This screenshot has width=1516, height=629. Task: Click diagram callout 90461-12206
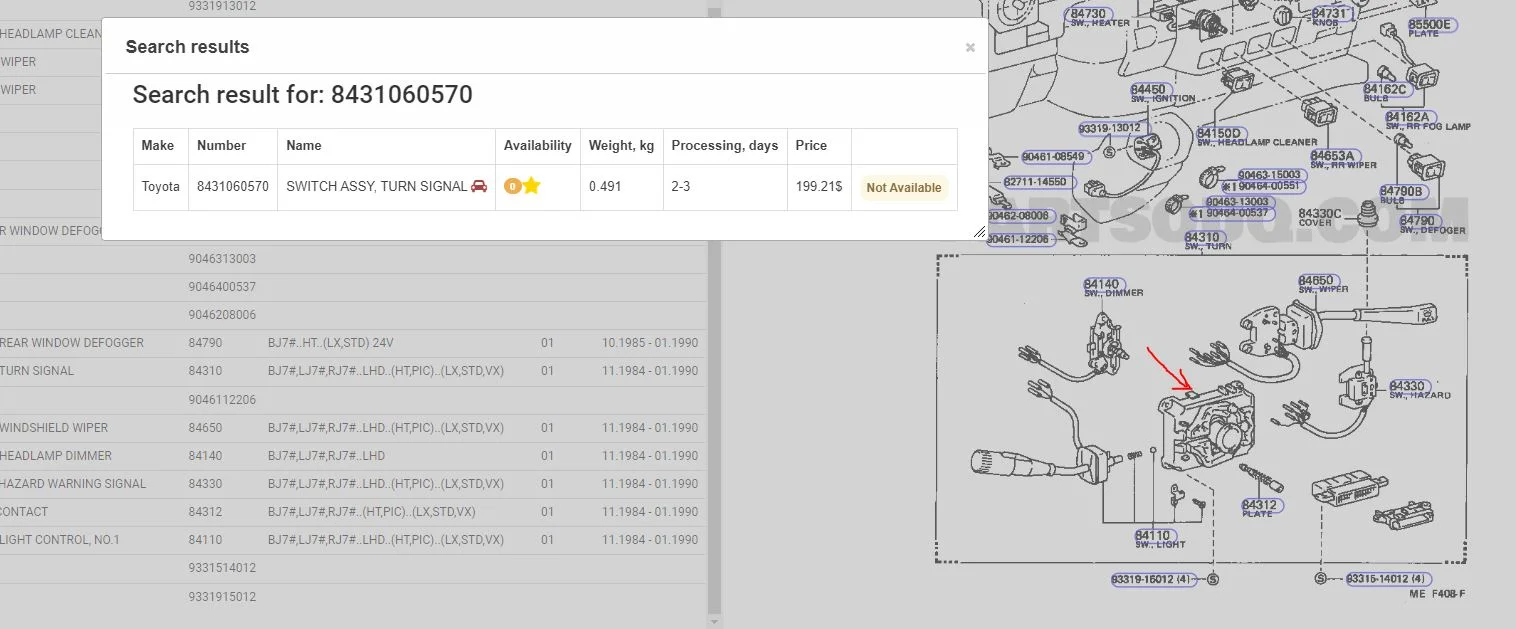click(x=1019, y=239)
